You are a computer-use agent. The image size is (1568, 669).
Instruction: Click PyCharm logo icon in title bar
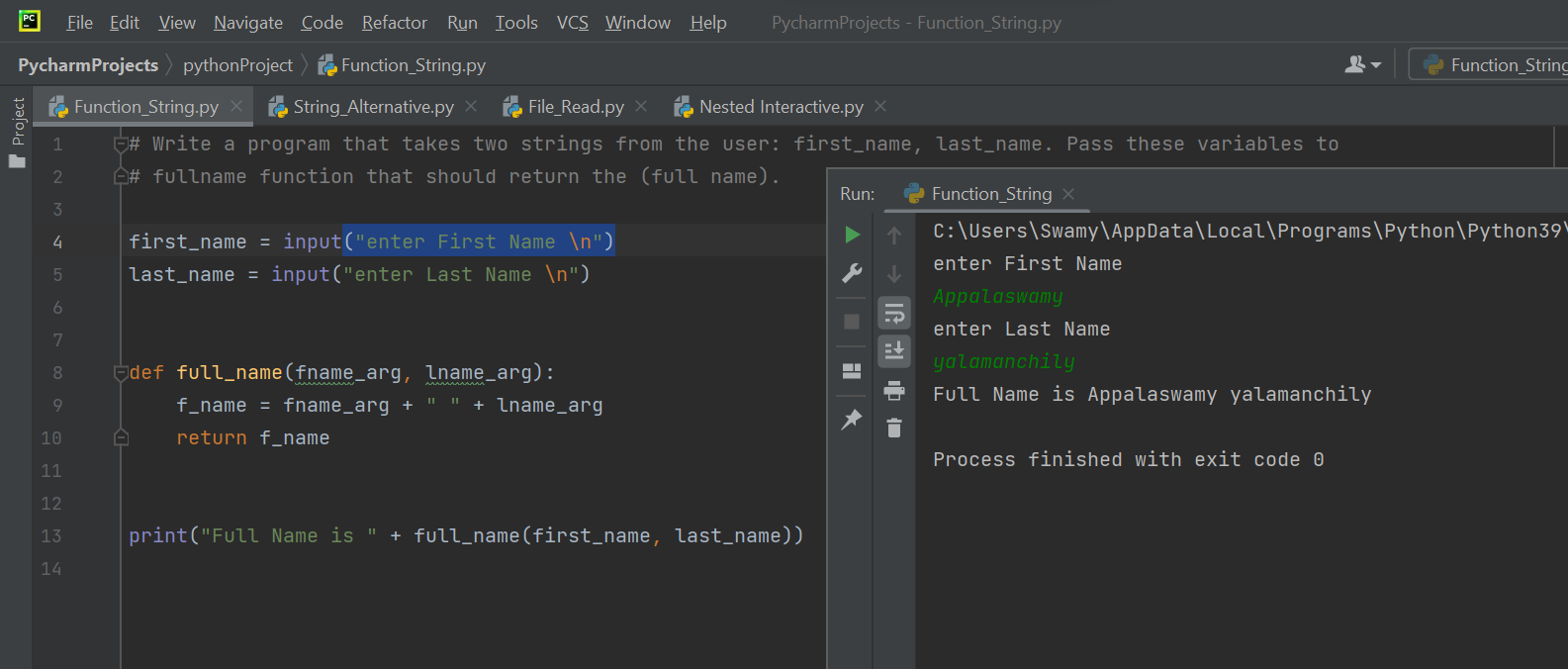point(30,21)
